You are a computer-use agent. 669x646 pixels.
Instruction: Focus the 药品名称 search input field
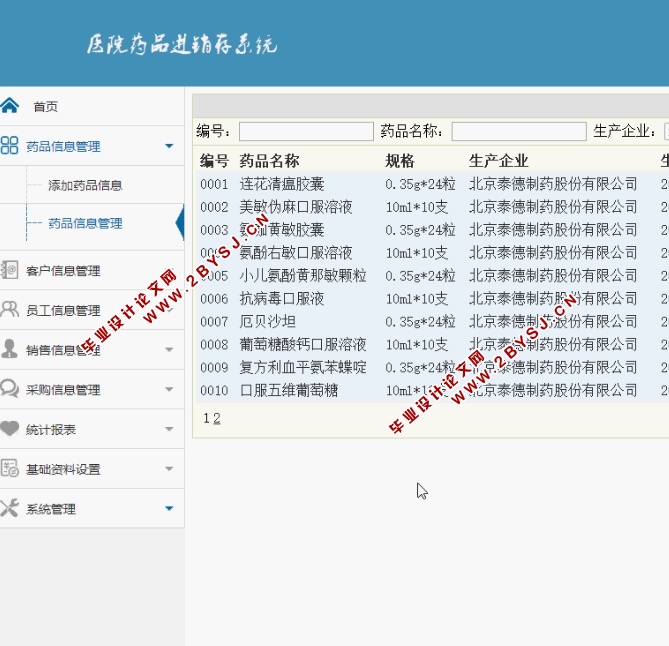point(519,131)
